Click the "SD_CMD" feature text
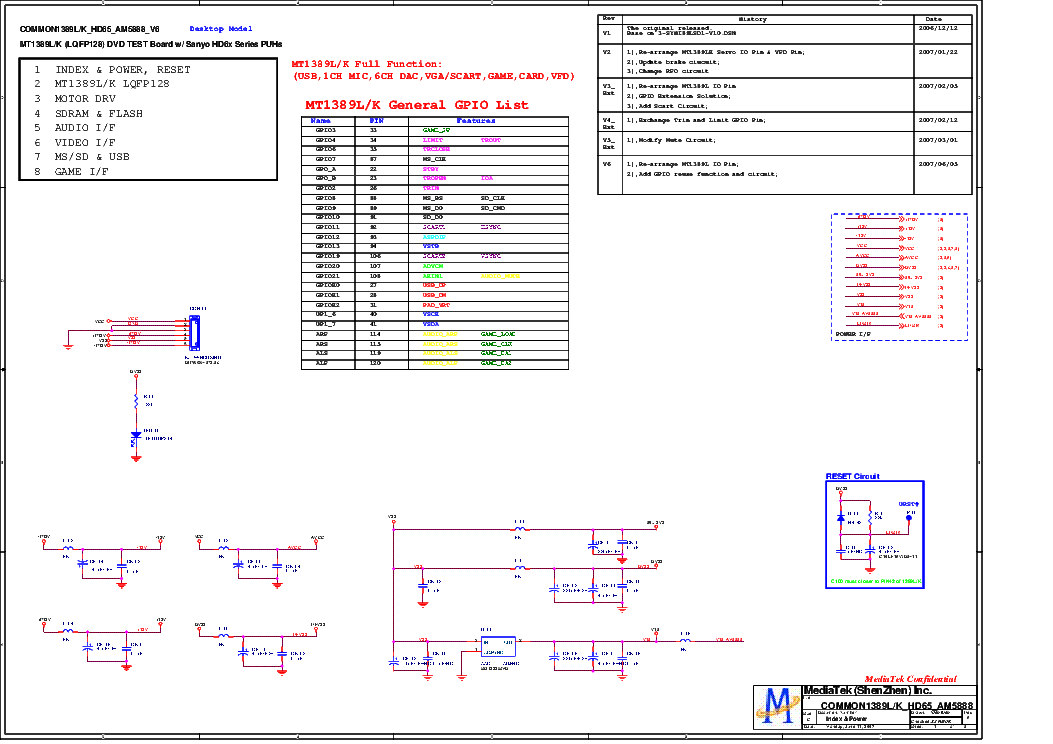Screen dimensions: 1053x744 (493, 208)
